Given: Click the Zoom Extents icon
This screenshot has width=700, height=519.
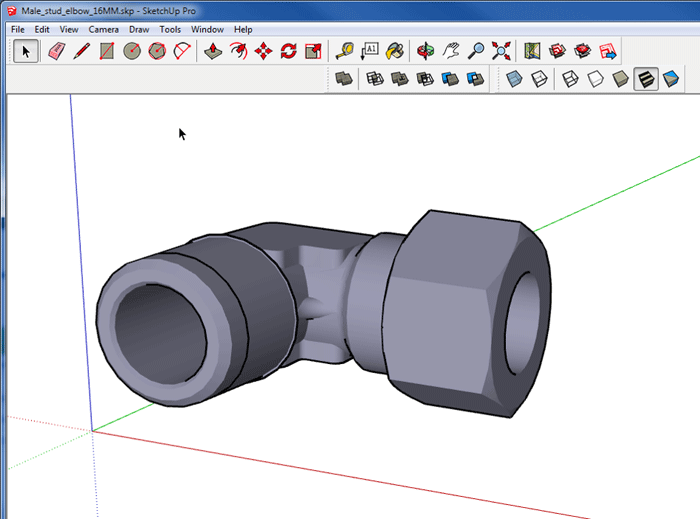Looking at the screenshot, I should tap(501, 50).
